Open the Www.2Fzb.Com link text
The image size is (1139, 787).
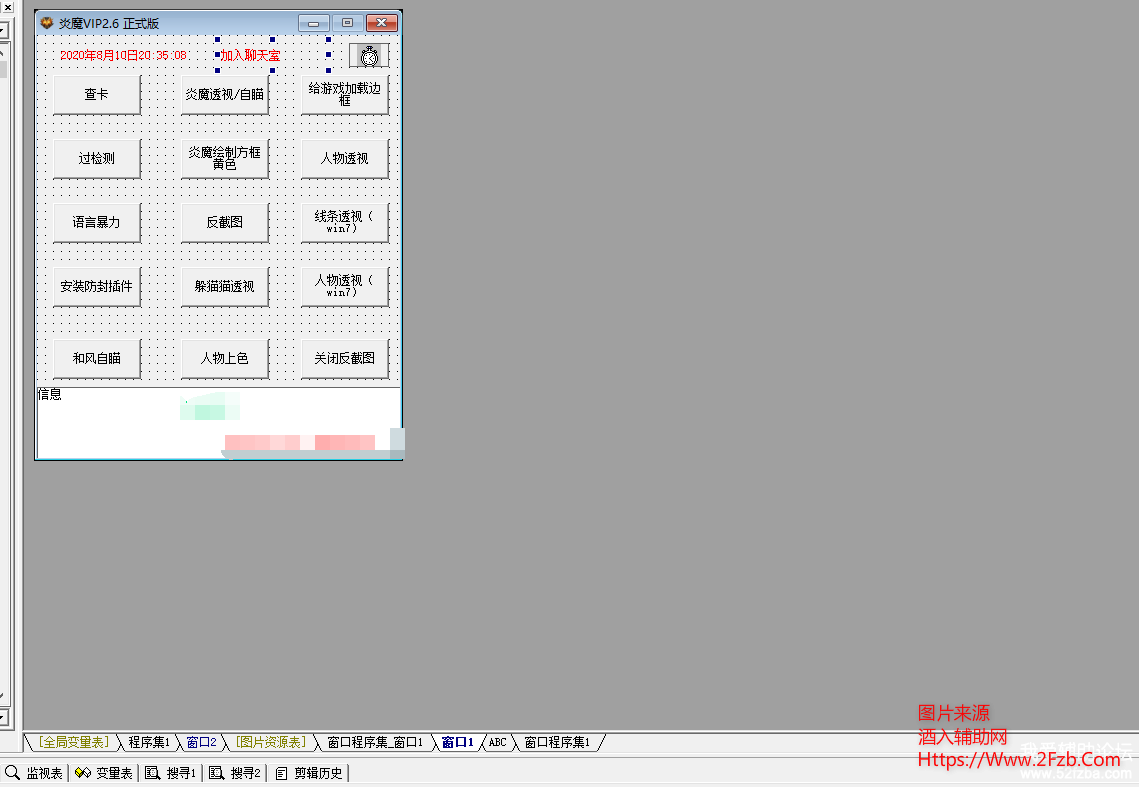(x=1022, y=760)
